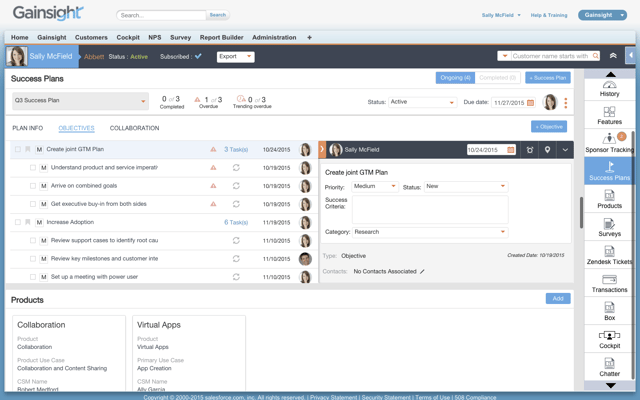Image resolution: width=640 pixels, height=400 pixels.
Task: Open the plan Status Active dropdown
Action: pos(422,102)
